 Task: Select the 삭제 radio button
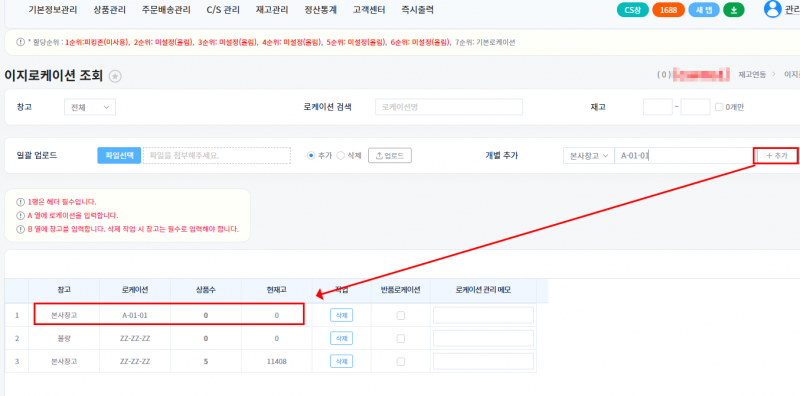tap(340, 156)
